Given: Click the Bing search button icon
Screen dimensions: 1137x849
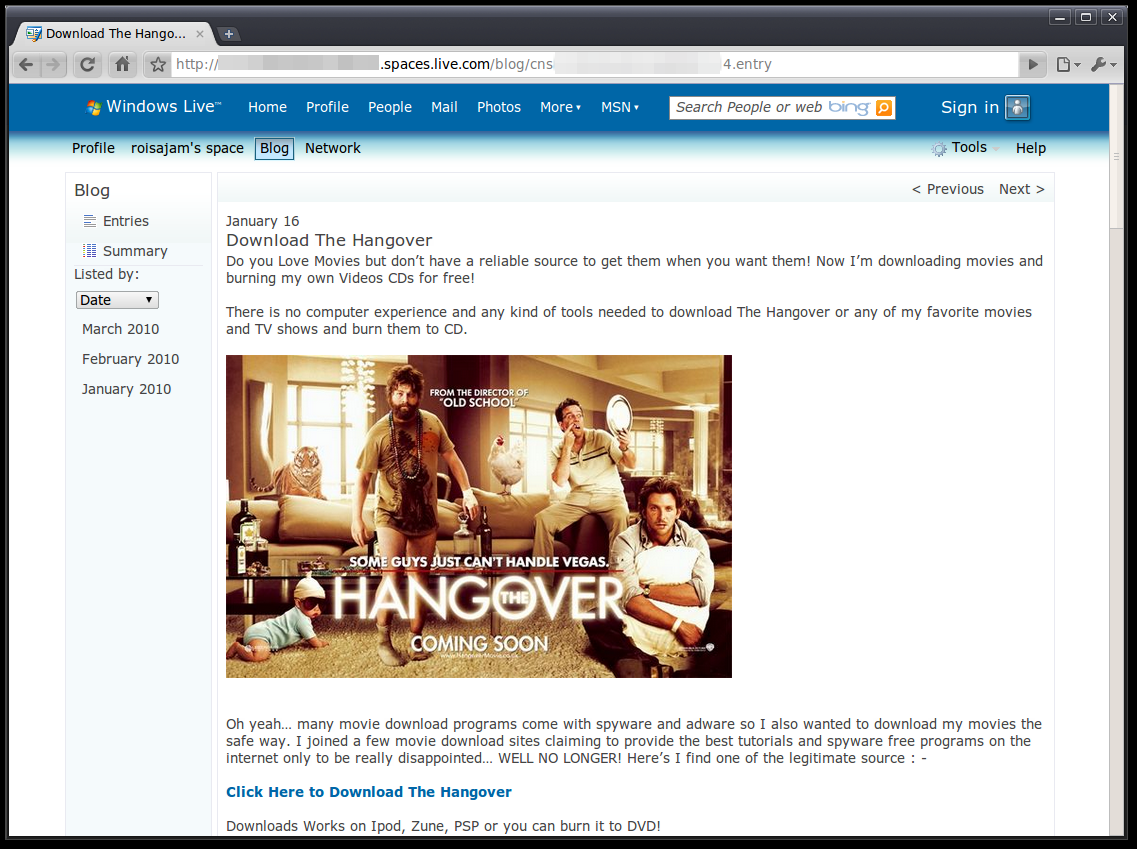Looking at the screenshot, I should pyautogui.click(x=883, y=107).
